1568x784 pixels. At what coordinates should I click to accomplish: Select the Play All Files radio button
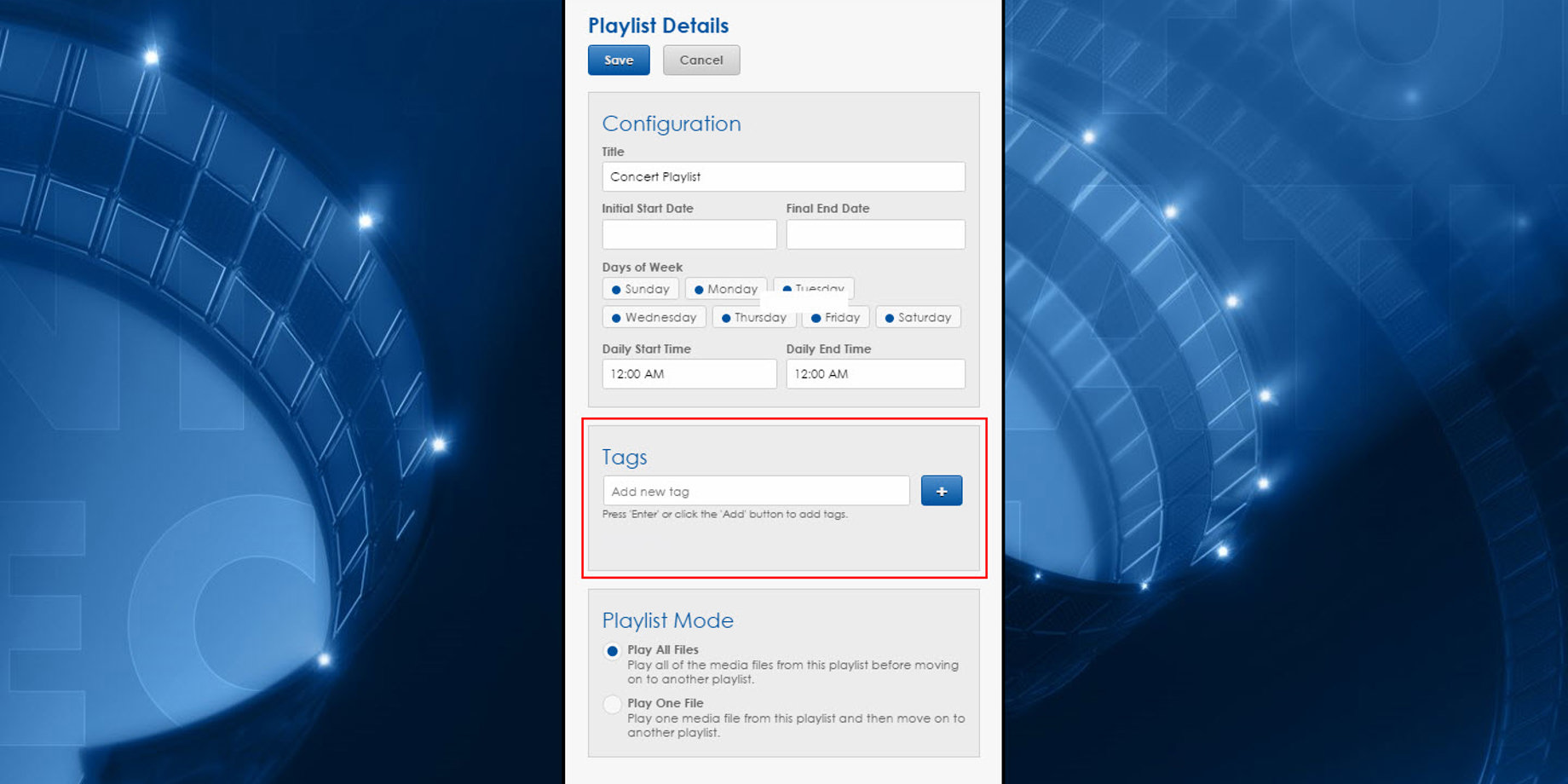pos(612,651)
